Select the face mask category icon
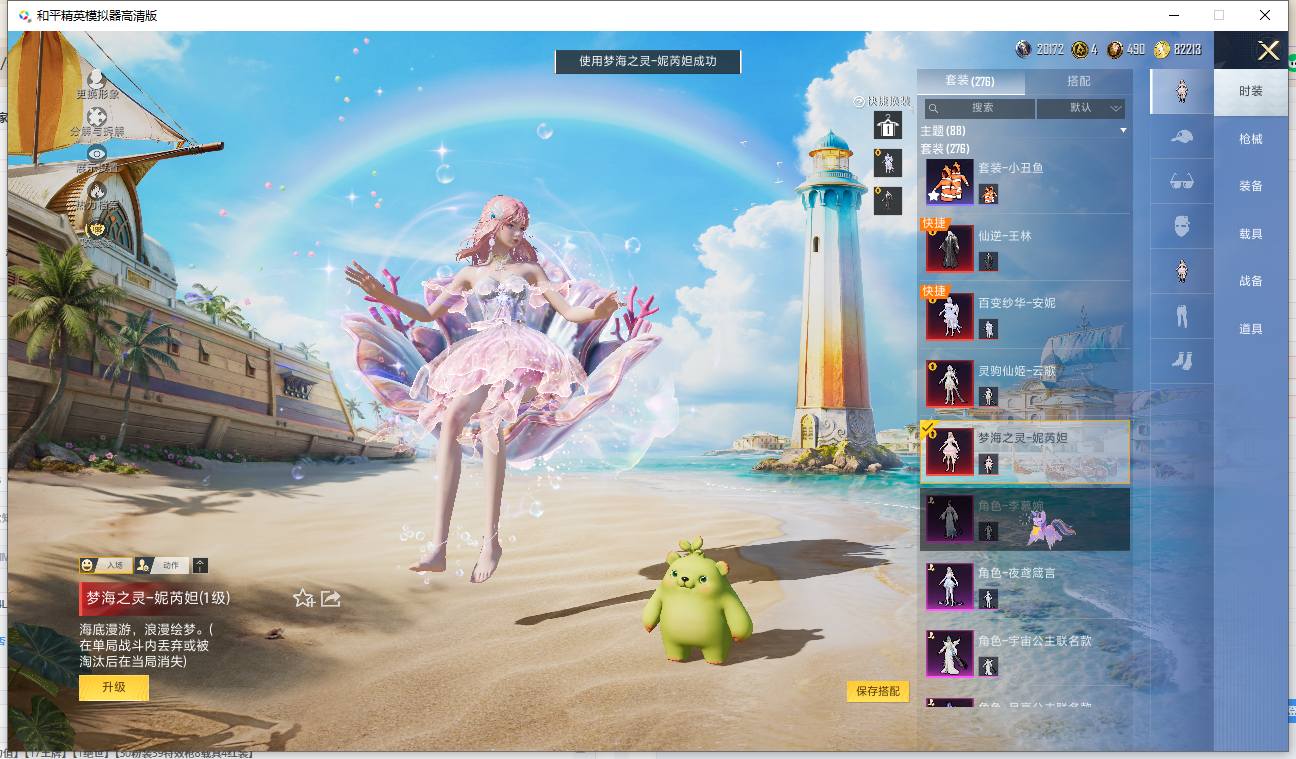 [1182, 226]
